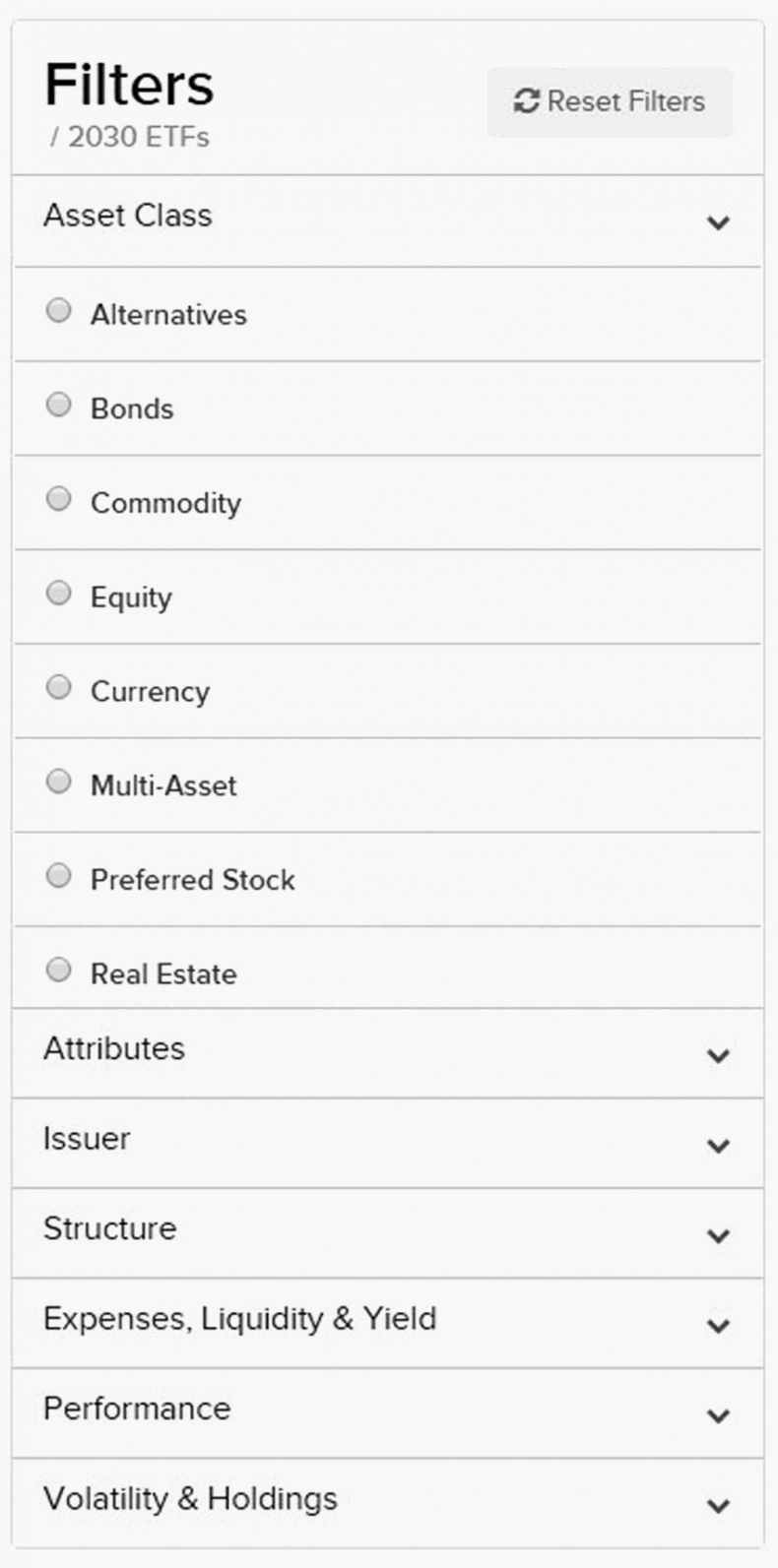Expand the Structure filter chevron
Screen dimensions: 778x1568
(x=719, y=1236)
